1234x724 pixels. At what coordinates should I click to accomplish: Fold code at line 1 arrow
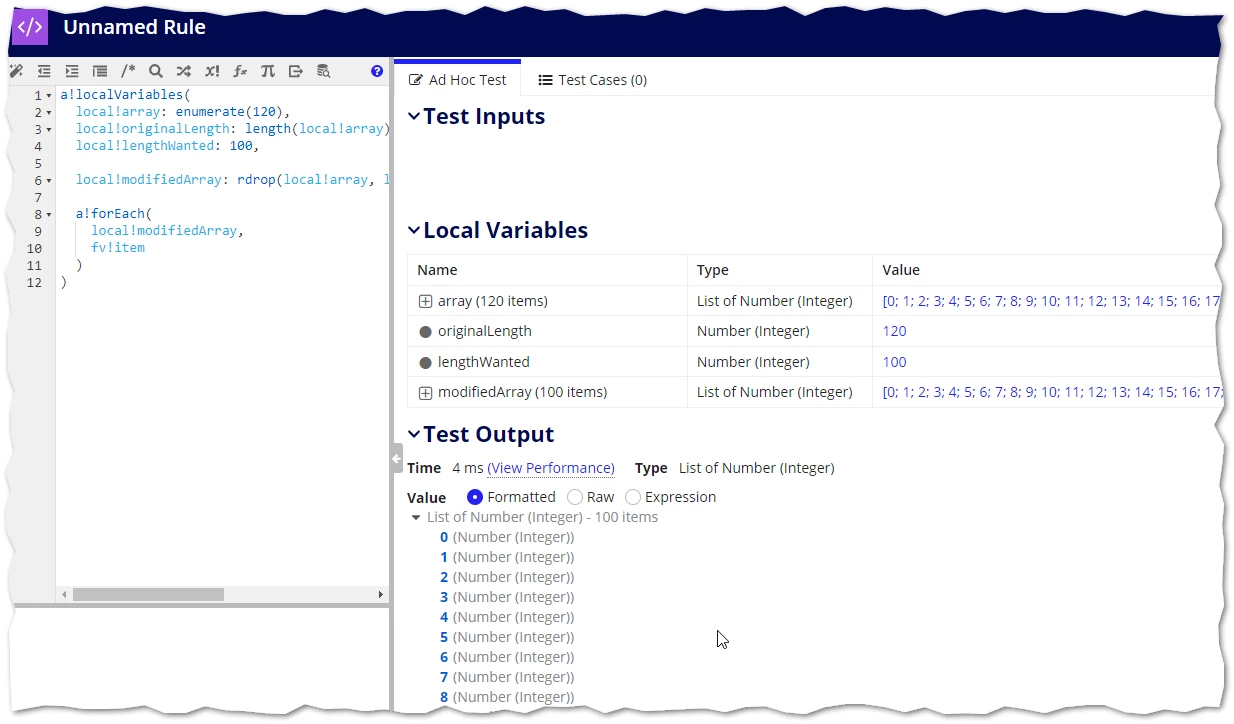coord(49,96)
